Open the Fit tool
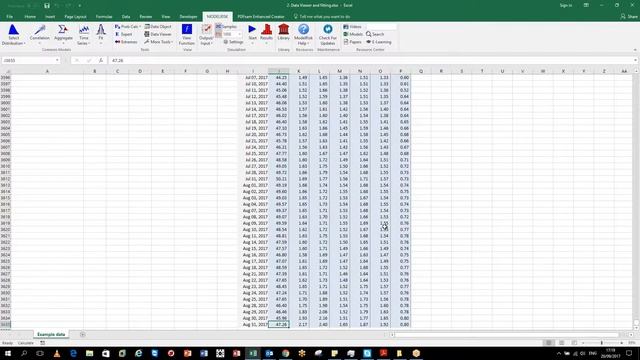 101,34
